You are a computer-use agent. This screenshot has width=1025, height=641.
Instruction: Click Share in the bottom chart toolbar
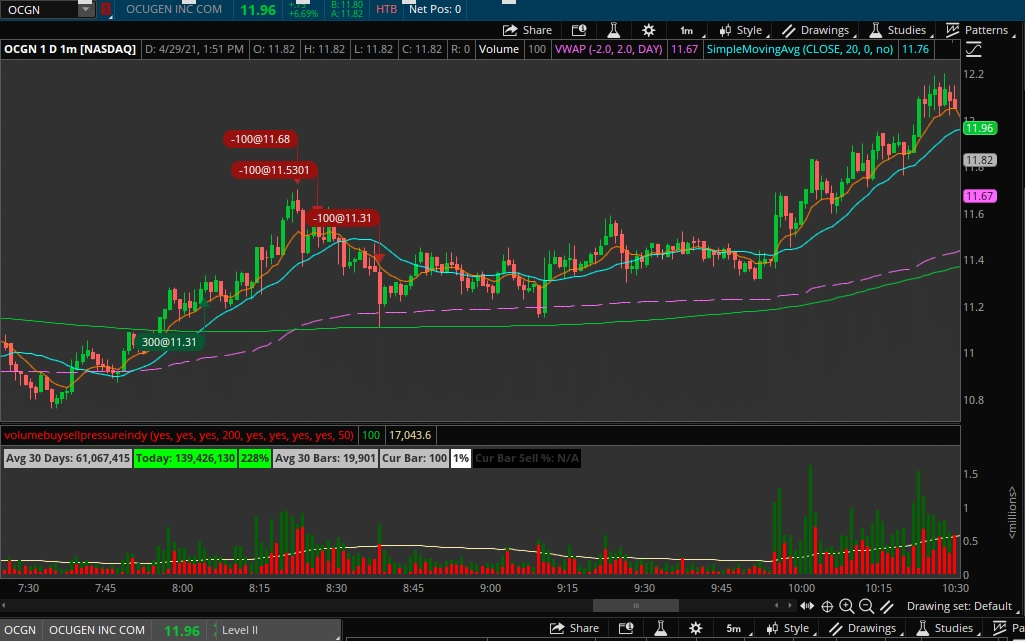[574, 628]
